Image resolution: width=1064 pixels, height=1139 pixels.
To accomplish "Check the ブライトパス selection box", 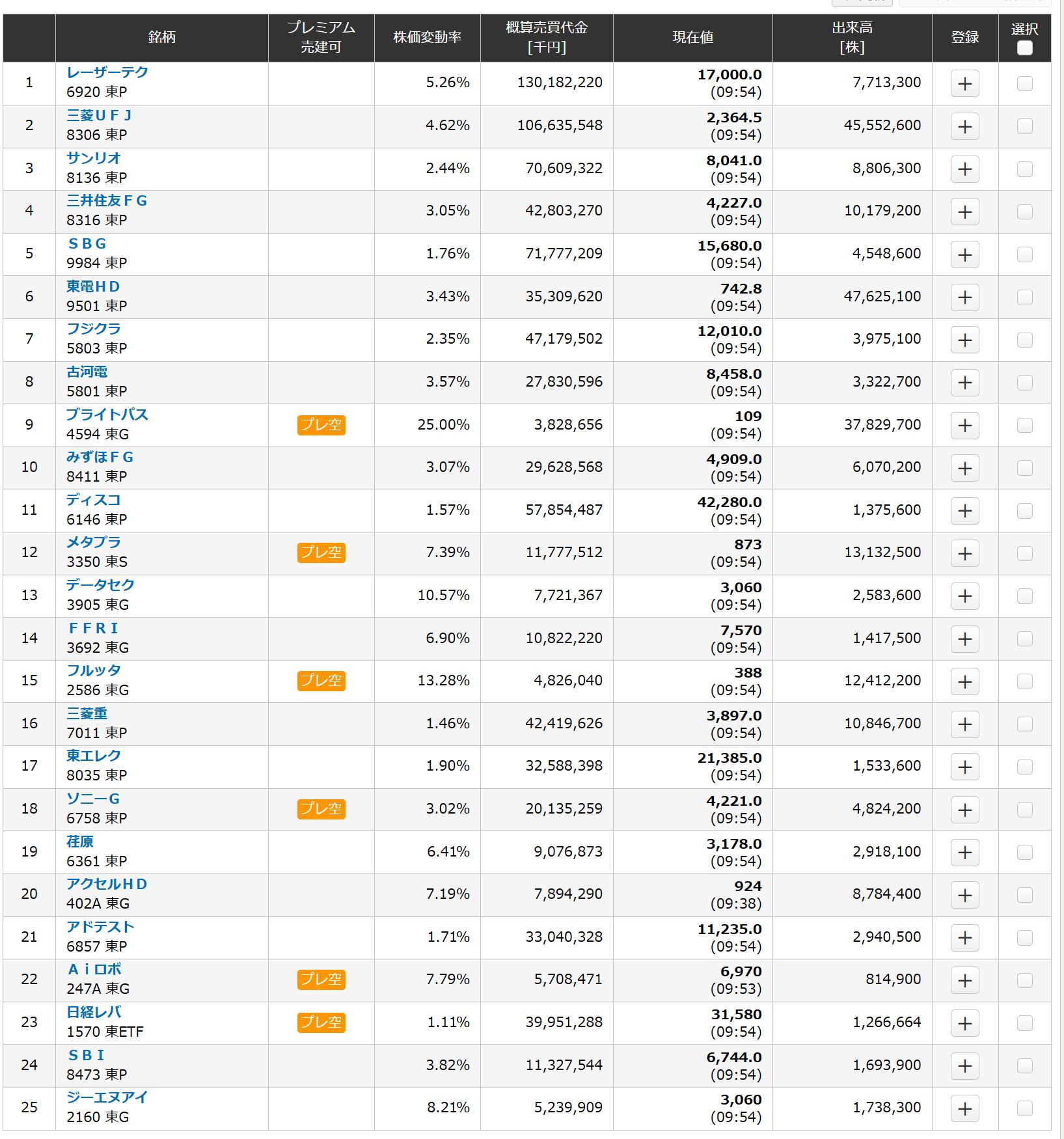I will [x=1024, y=425].
